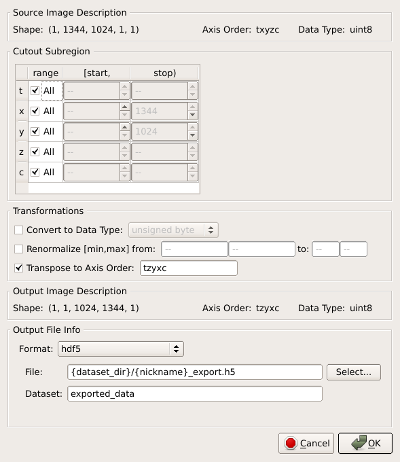Viewport: 400px width, 462px height.
Task: Uncheck the All checkbox for the t axis
Action: click(x=35, y=90)
